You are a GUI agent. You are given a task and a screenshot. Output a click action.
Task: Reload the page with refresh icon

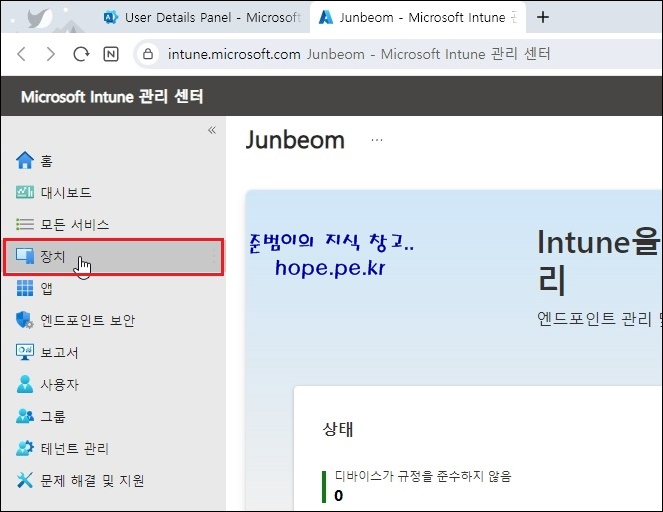click(x=81, y=54)
